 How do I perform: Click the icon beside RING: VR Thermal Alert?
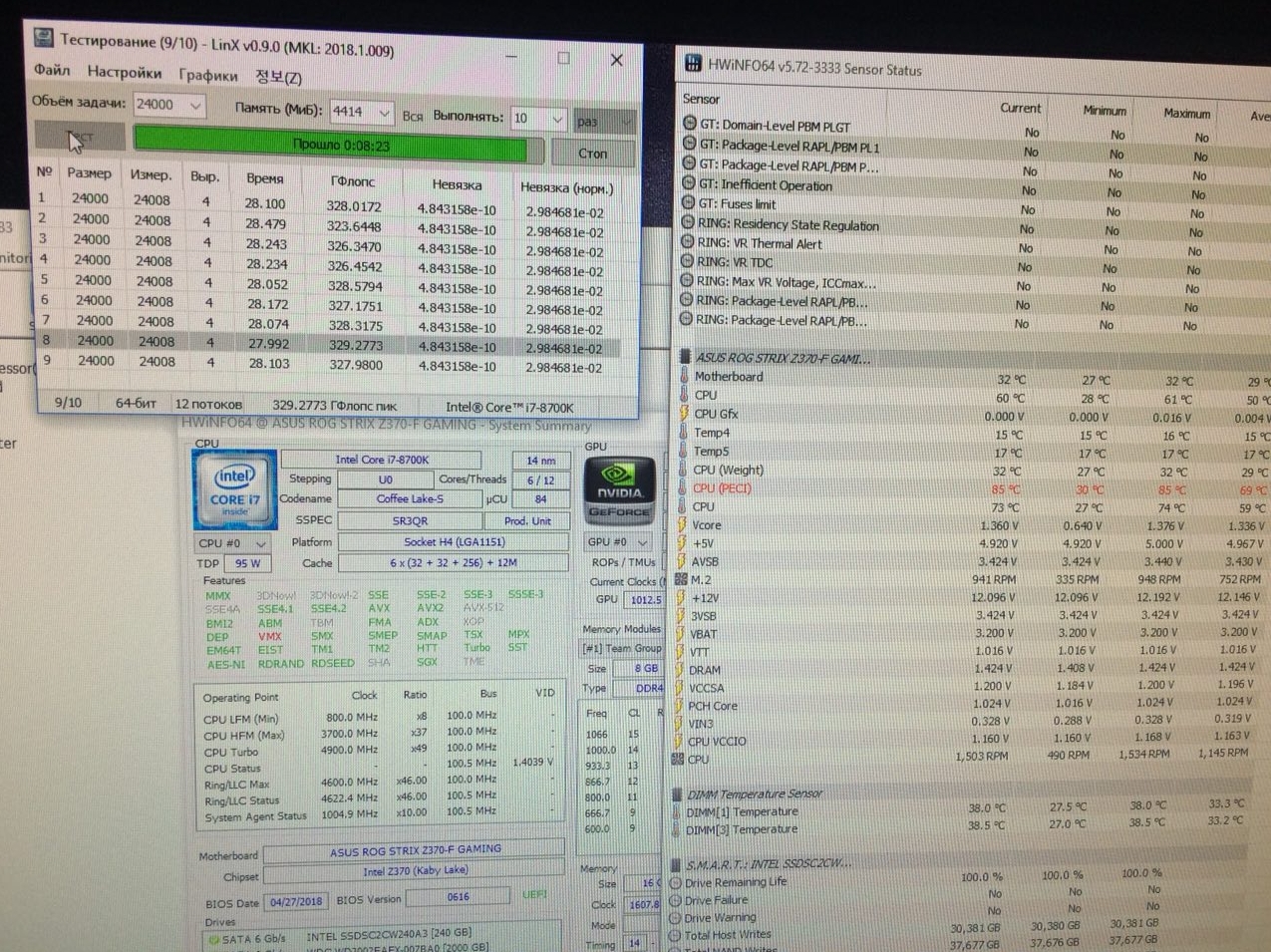pos(687,241)
